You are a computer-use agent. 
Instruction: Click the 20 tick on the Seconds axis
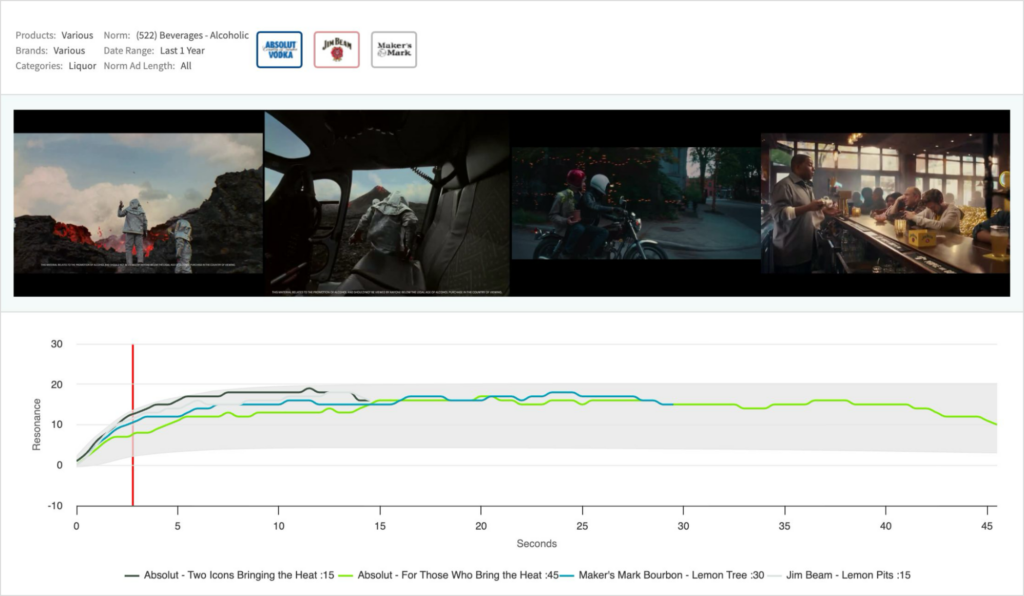coord(481,526)
